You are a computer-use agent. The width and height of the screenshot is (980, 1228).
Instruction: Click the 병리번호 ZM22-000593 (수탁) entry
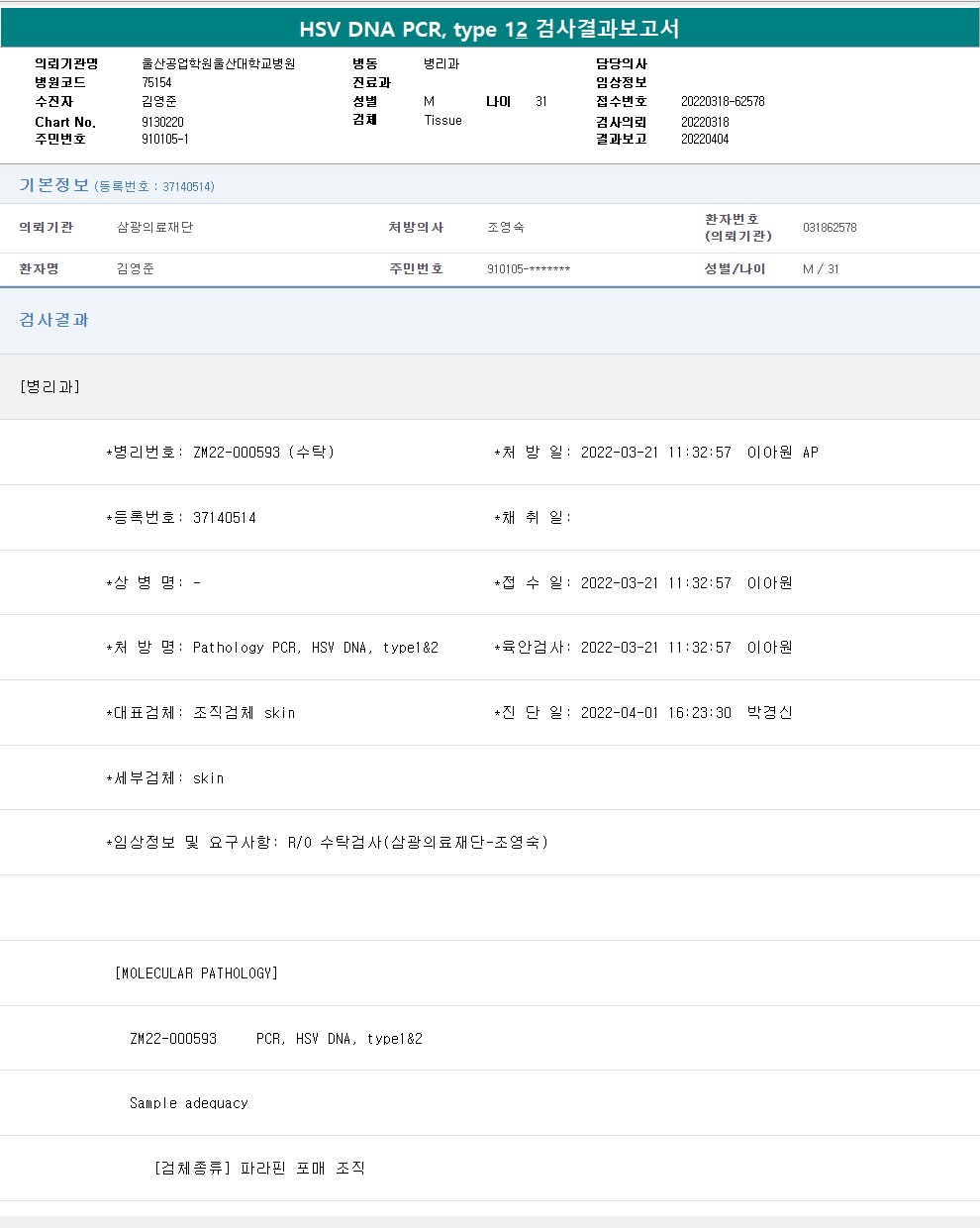(262, 453)
